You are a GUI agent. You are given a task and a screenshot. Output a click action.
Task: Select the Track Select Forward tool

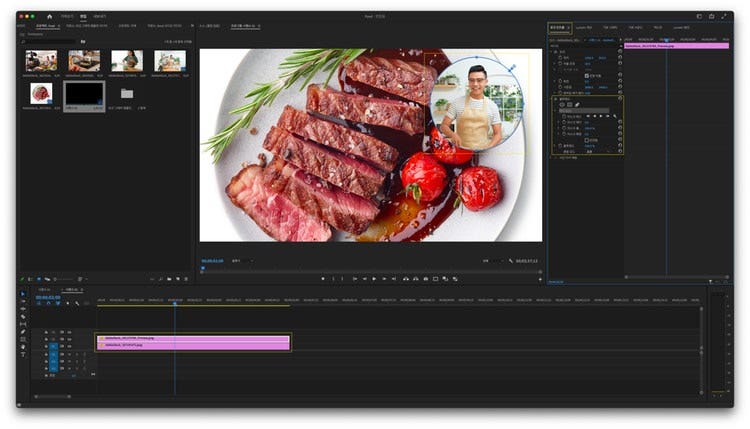pos(22,301)
